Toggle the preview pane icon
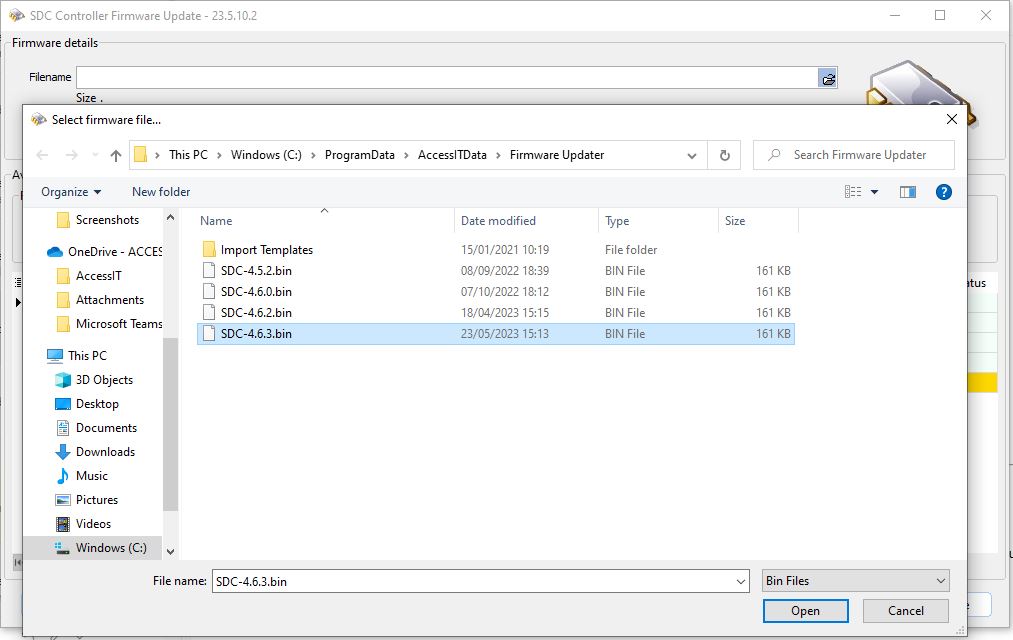Screen dimensions: 1013x640 (x=908, y=192)
